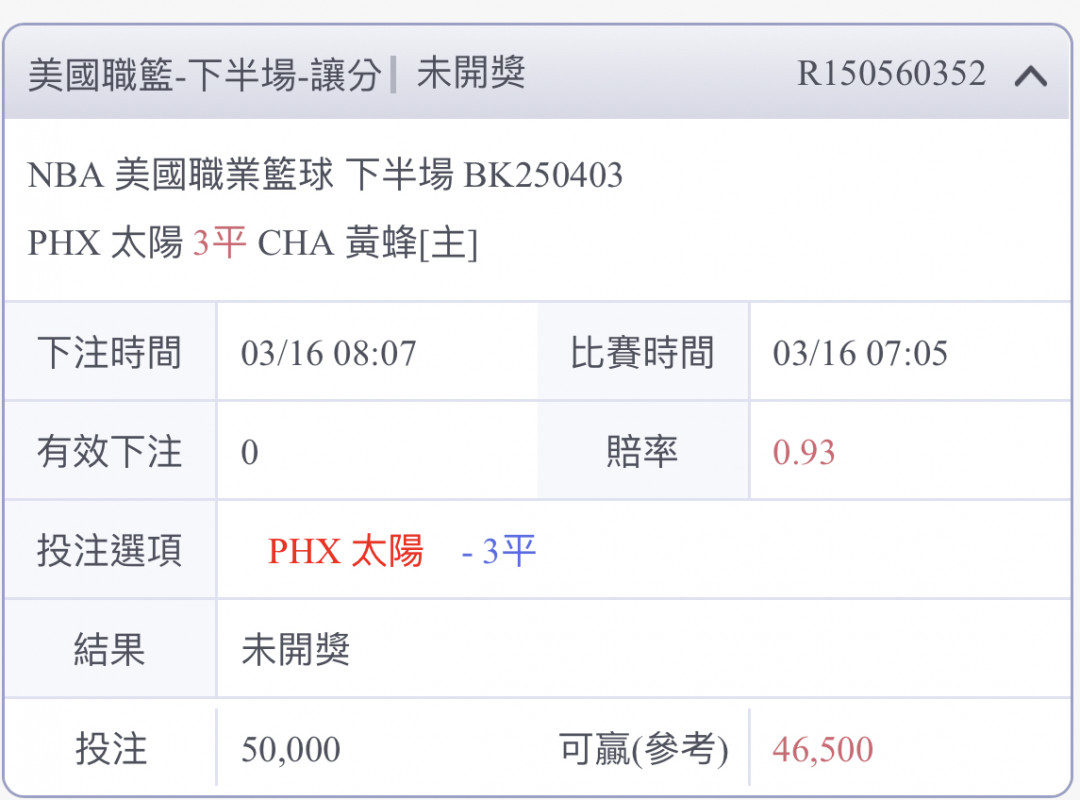Image resolution: width=1080 pixels, height=800 pixels.
Task: Select the 美國職籃-下半場-讓分 header title
Action: click(x=205, y=74)
